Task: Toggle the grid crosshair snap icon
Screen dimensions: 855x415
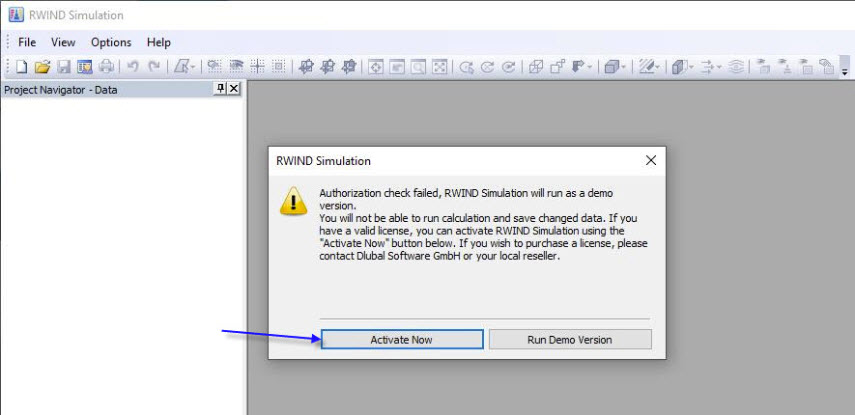Action: tap(257, 67)
